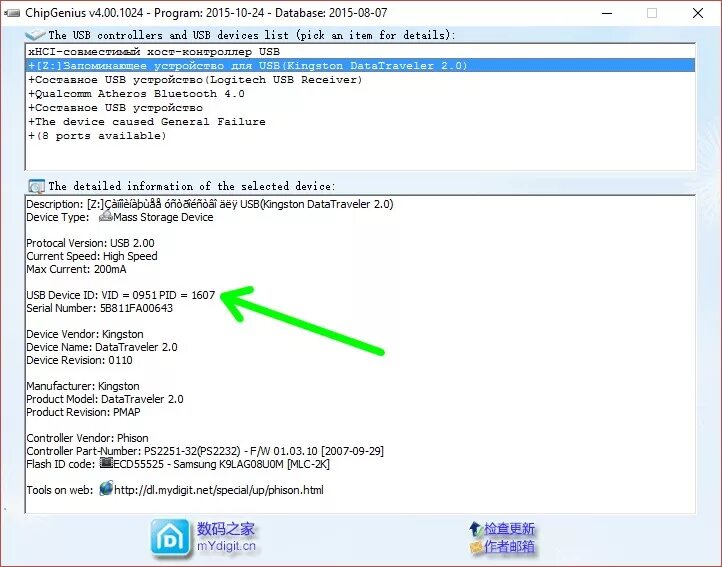Click the up-arrow icon beside 检查更新
The height and width of the screenshot is (567, 722).
(x=475, y=528)
